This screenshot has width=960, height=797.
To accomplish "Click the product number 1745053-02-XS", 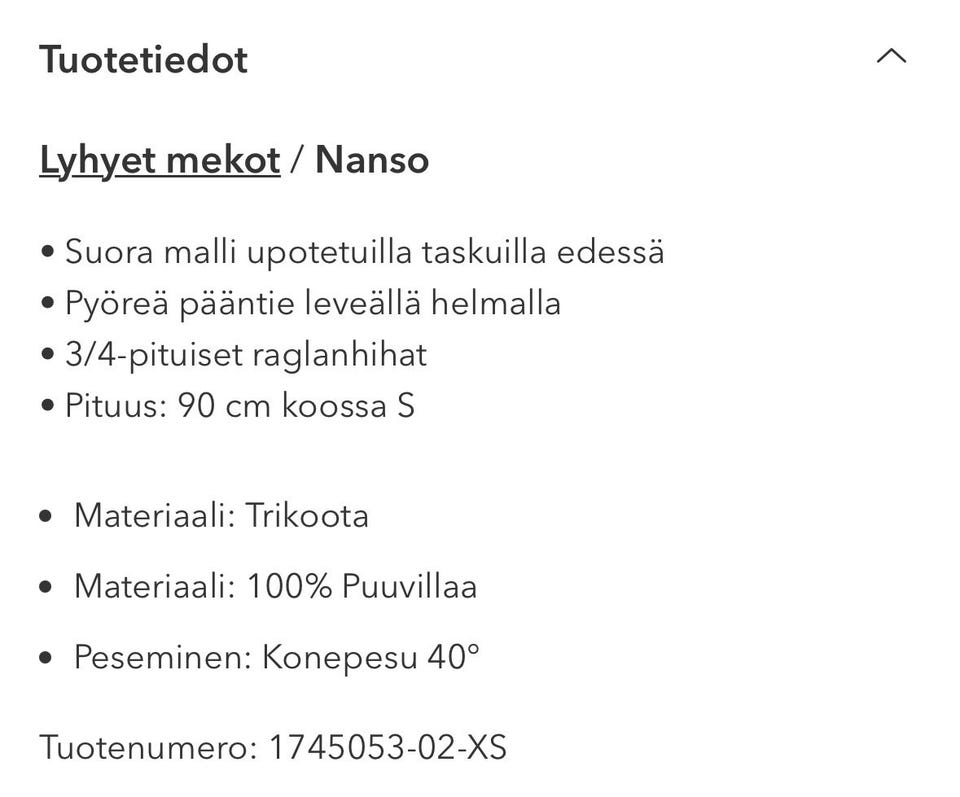I will (387, 747).
